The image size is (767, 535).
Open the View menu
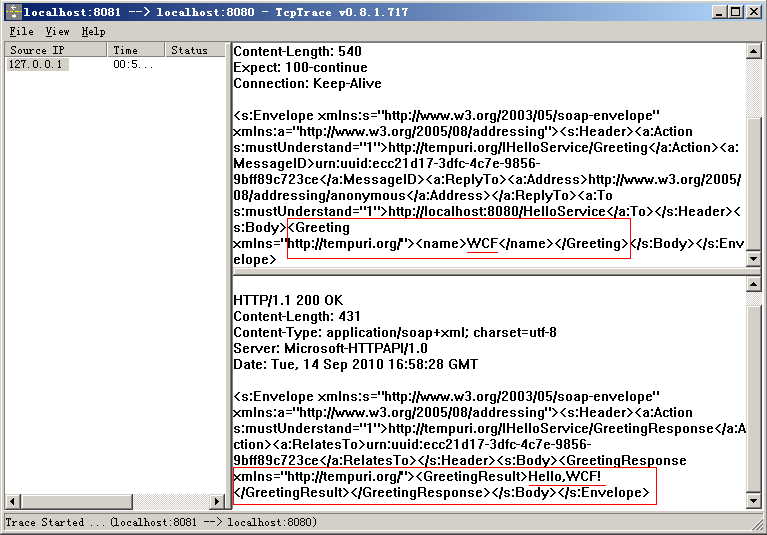click(x=57, y=32)
